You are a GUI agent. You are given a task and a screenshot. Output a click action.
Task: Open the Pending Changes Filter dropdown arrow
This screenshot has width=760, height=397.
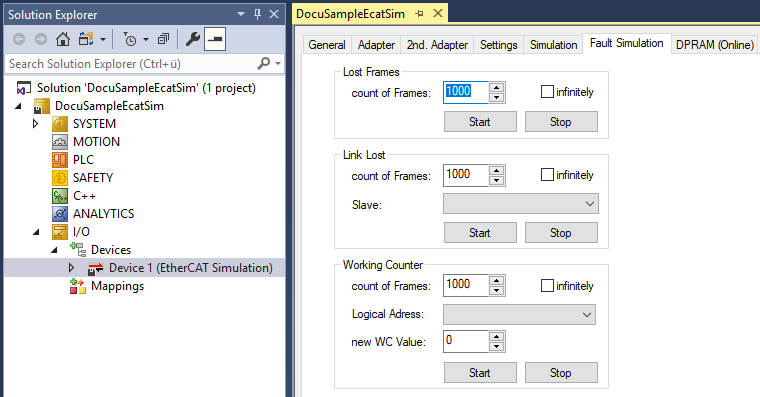click(x=145, y=39)
